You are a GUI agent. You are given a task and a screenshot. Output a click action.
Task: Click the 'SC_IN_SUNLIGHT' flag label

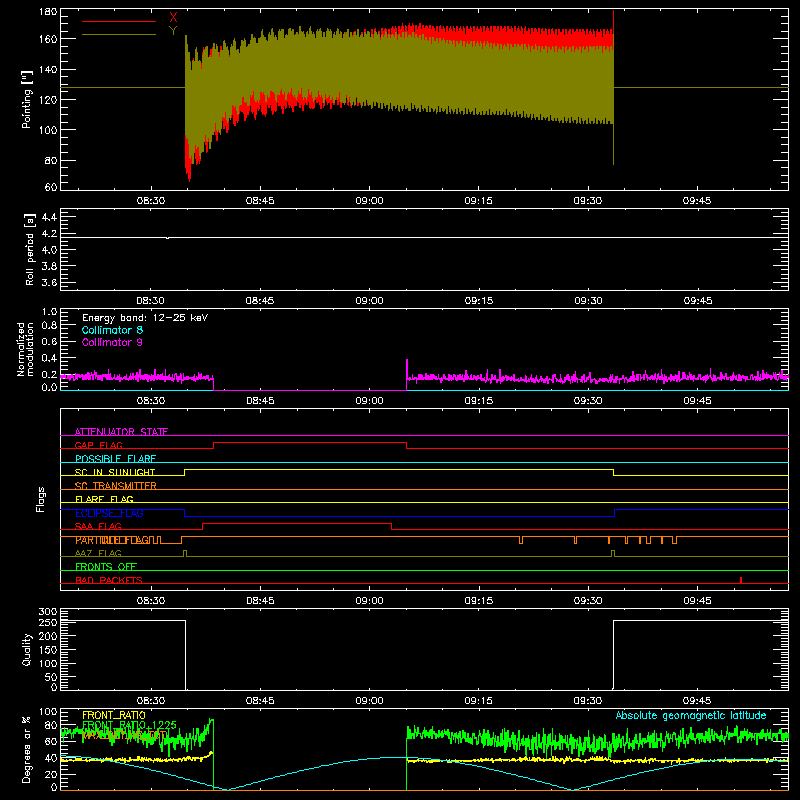click(x=115, y=472)
